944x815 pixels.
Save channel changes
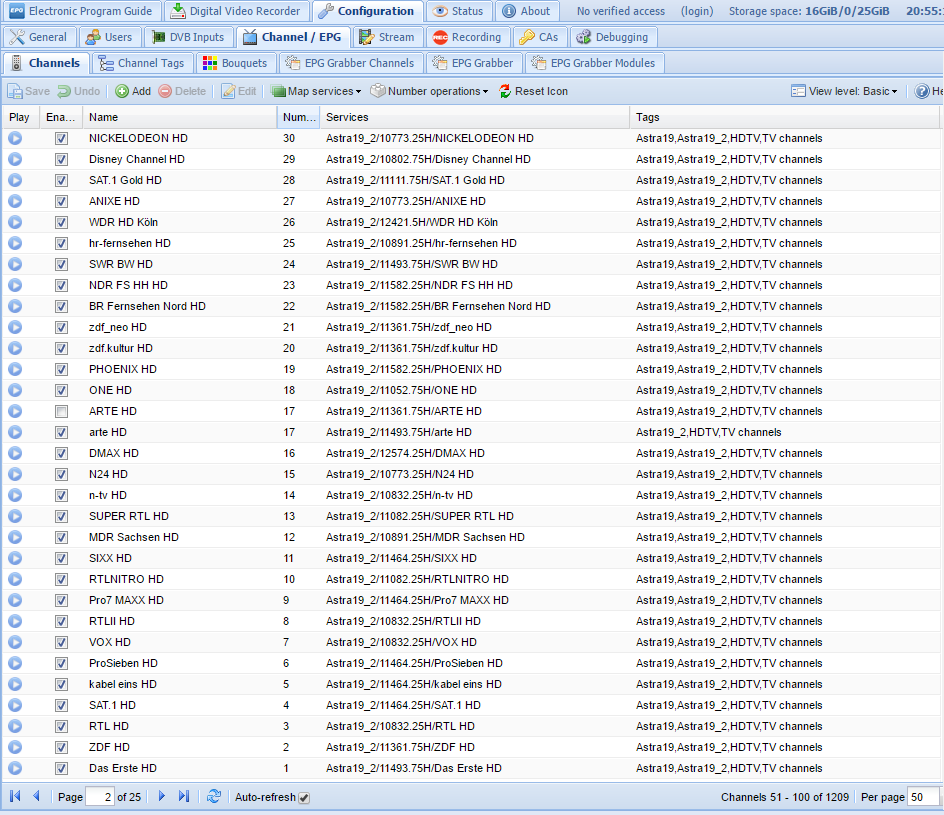(29, 91)
